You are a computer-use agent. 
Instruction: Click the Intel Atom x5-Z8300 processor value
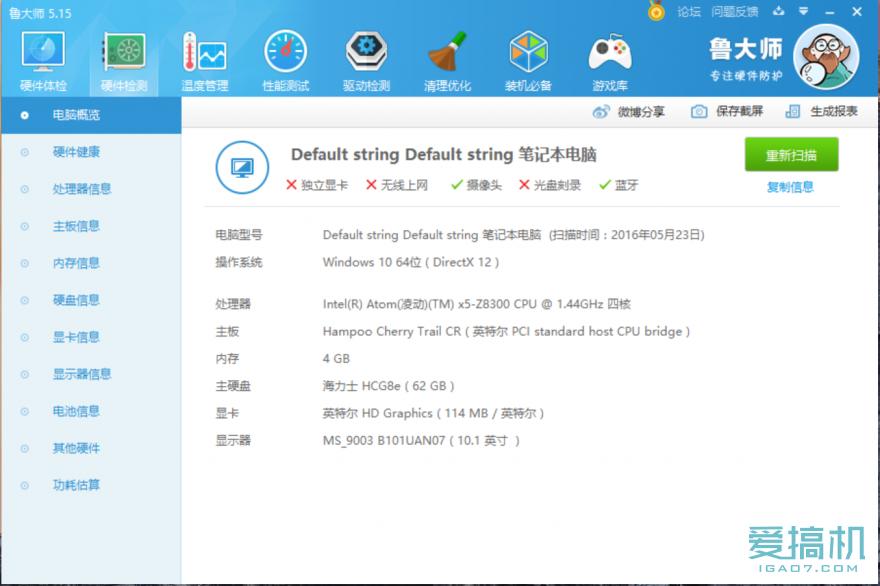476,304
